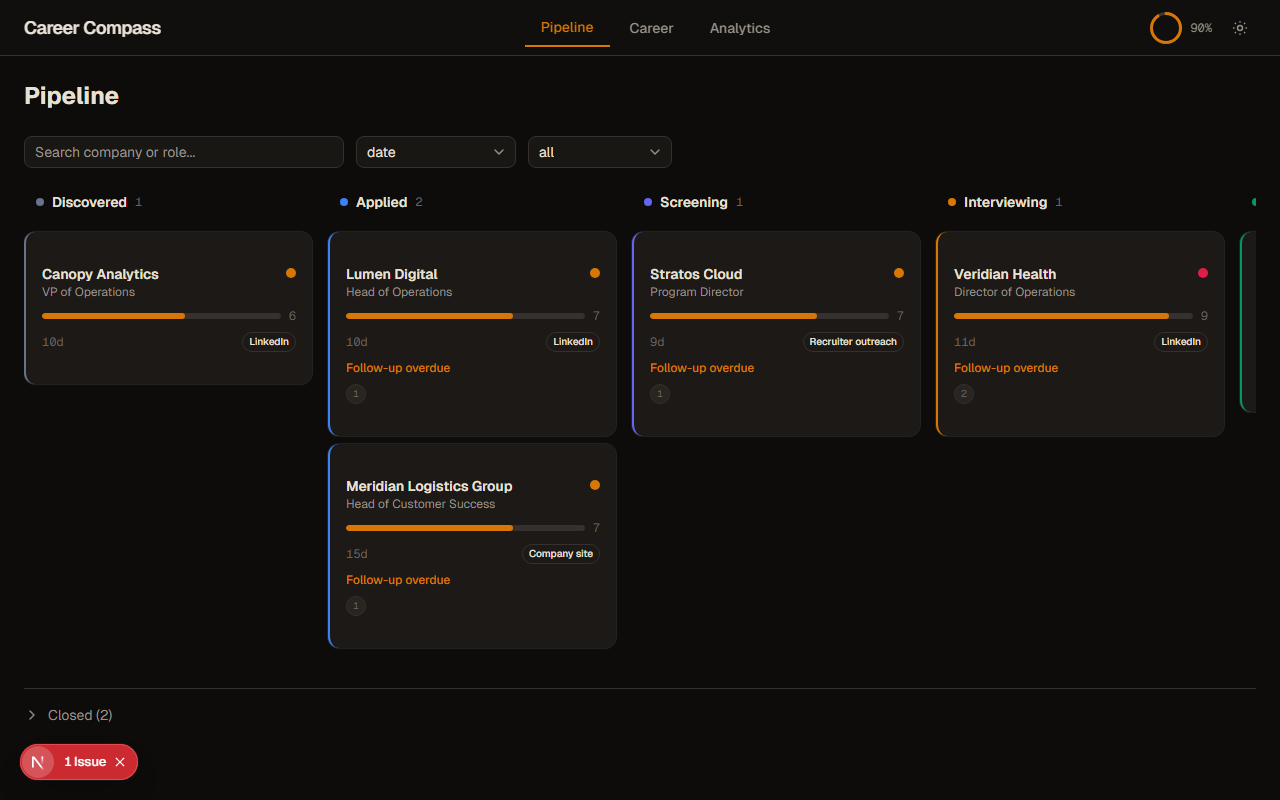Toggle the light/dark theme sun icon
The width and height of the screenshot is (1280, 800).
pyautogui.click(x=1240, y=28)
